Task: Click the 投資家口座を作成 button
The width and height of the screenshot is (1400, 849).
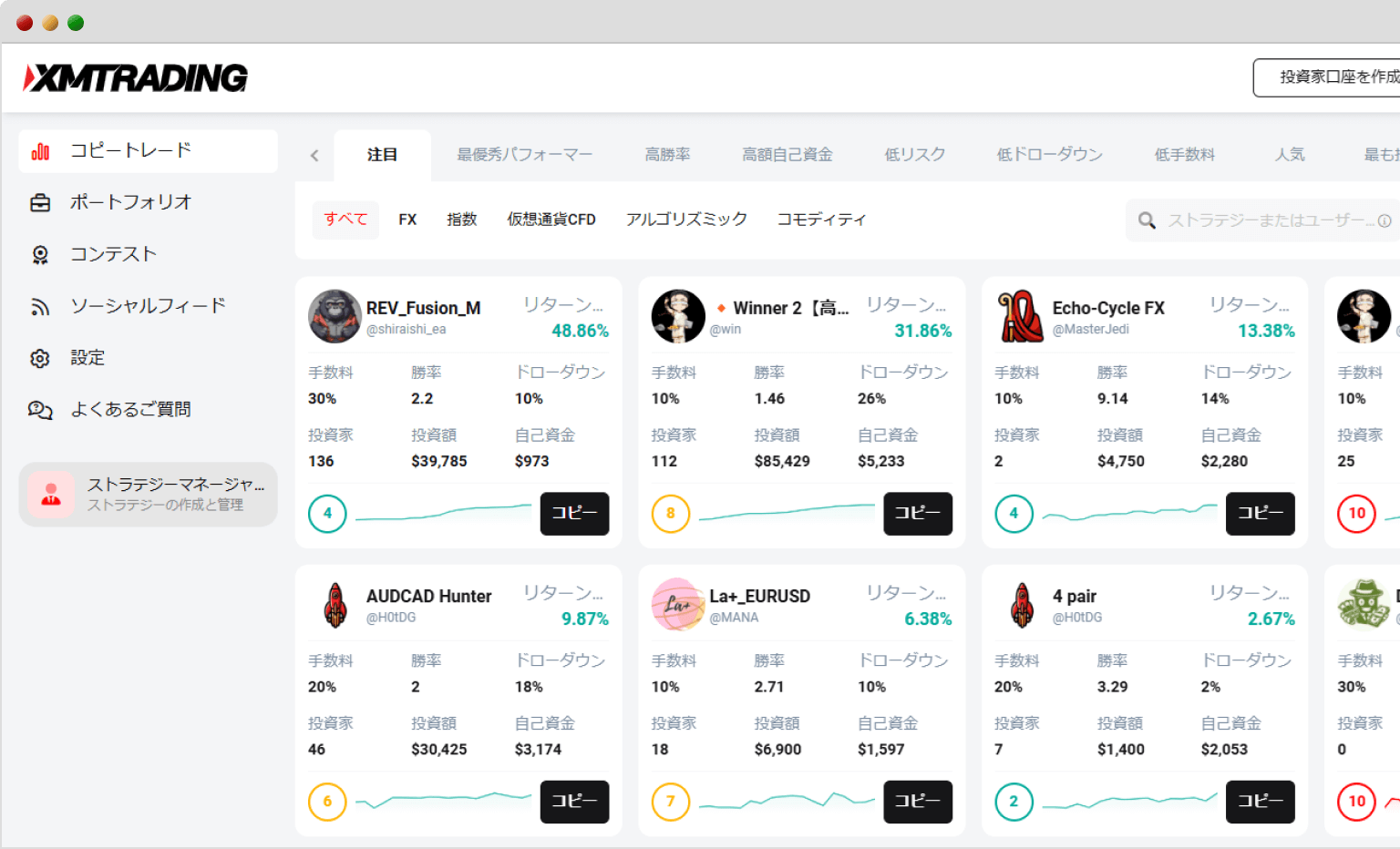Action: coord(1327,78)
